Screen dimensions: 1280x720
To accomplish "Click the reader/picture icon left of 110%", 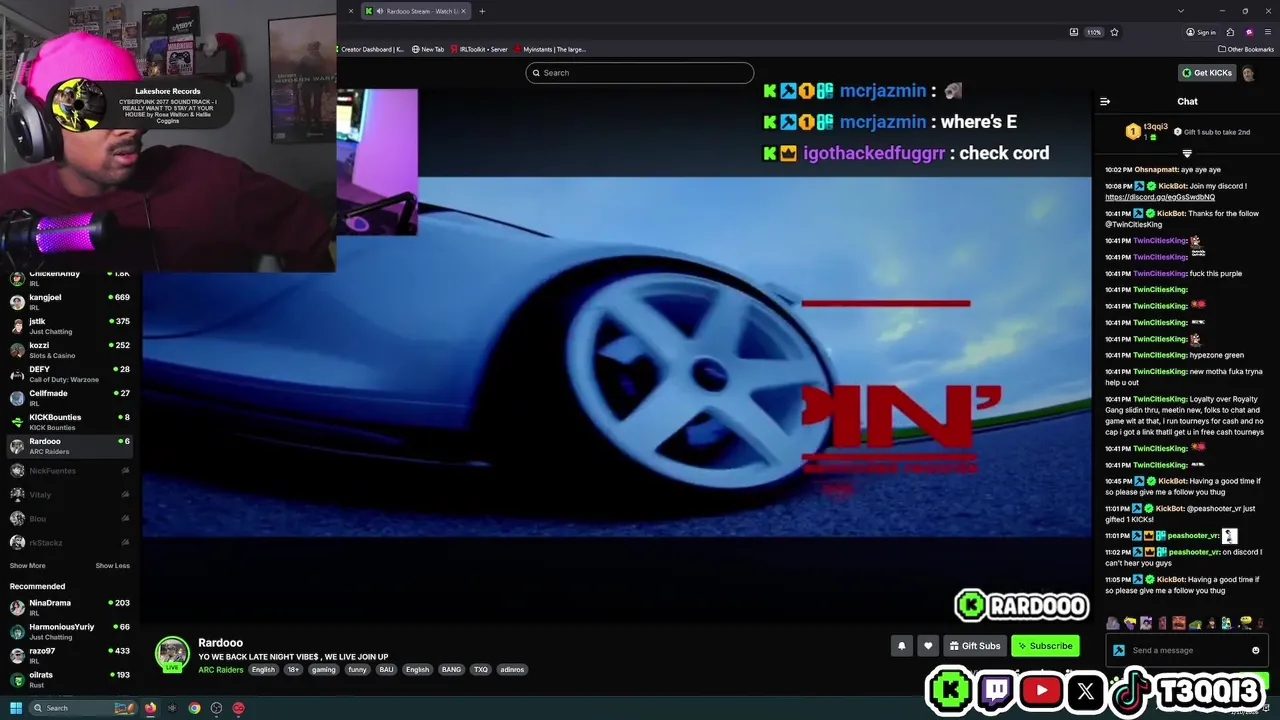I will pos(1074,32).
